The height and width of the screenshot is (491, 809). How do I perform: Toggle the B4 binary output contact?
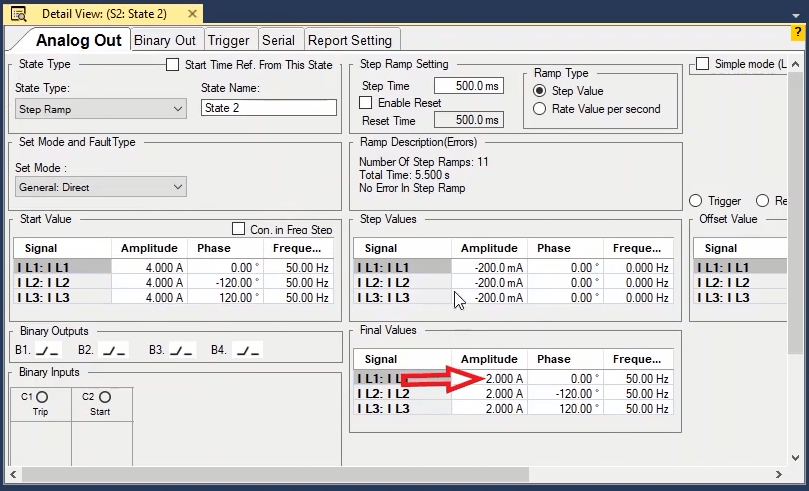[248, 350]
